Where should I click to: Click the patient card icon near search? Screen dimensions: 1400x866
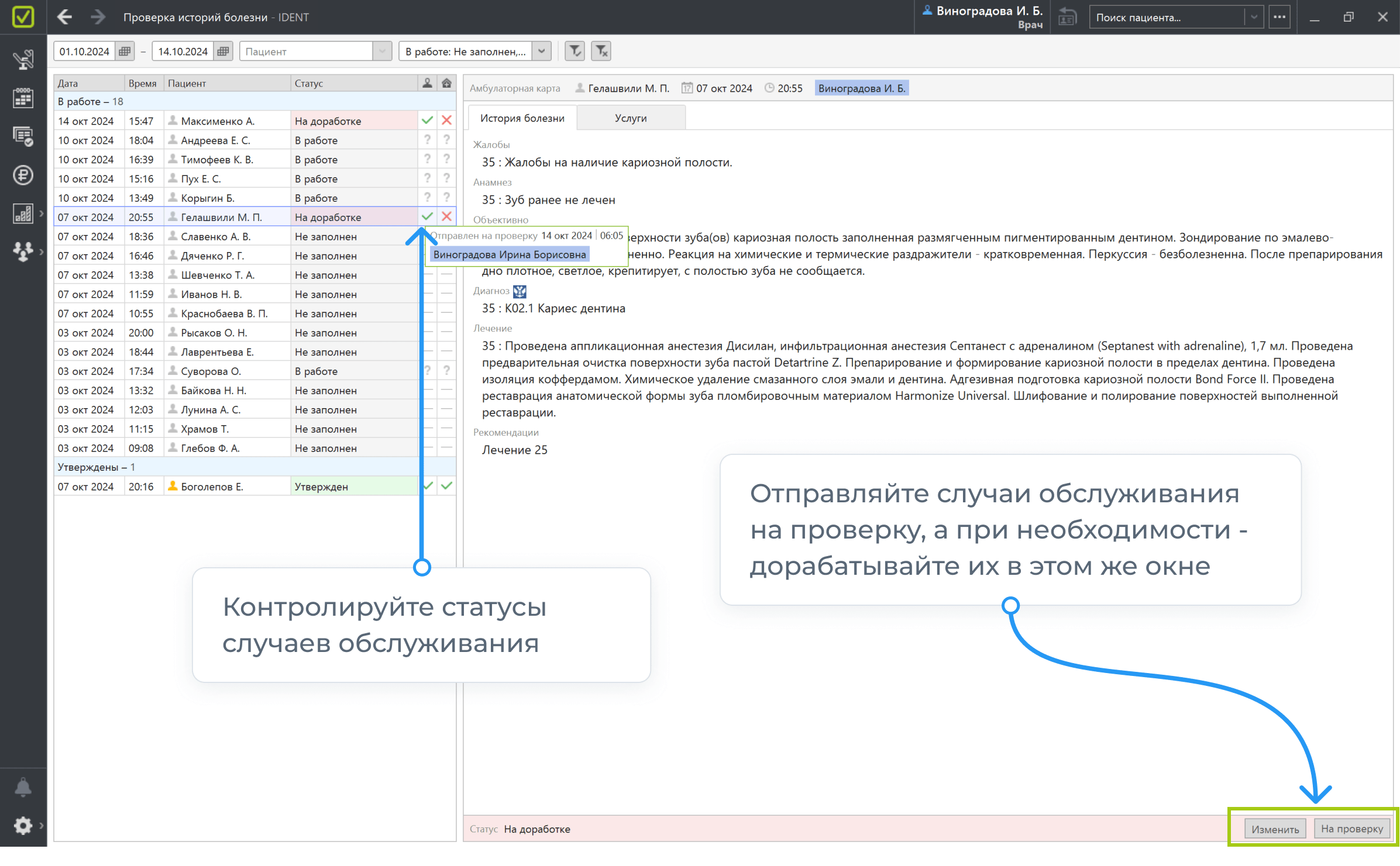1068,17
